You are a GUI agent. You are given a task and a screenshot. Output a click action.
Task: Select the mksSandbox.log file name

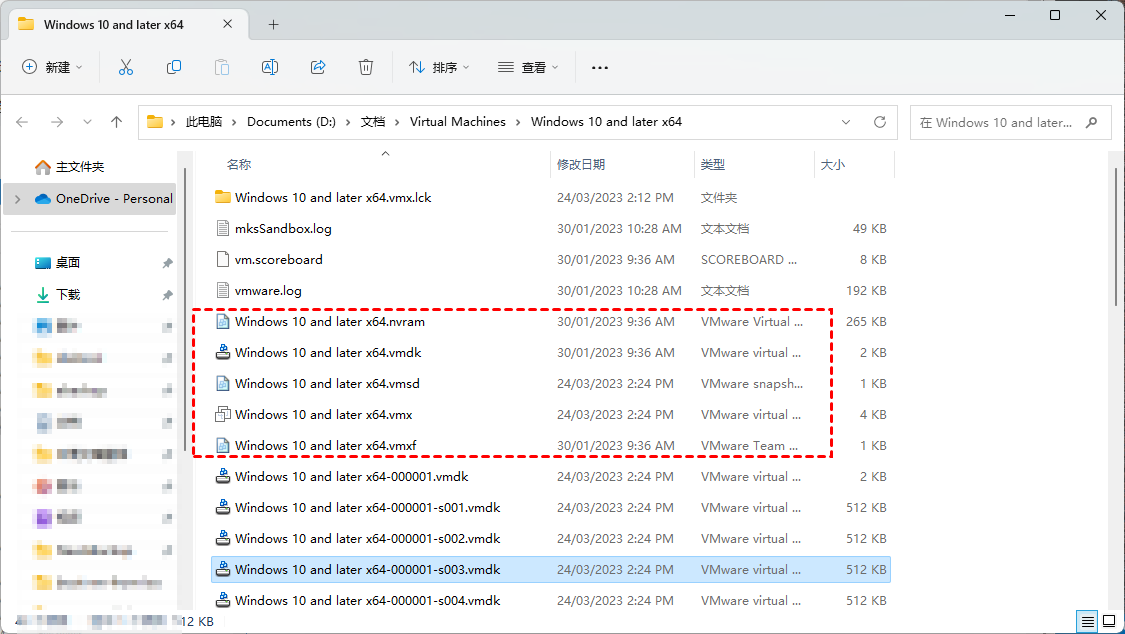(283, 228)
